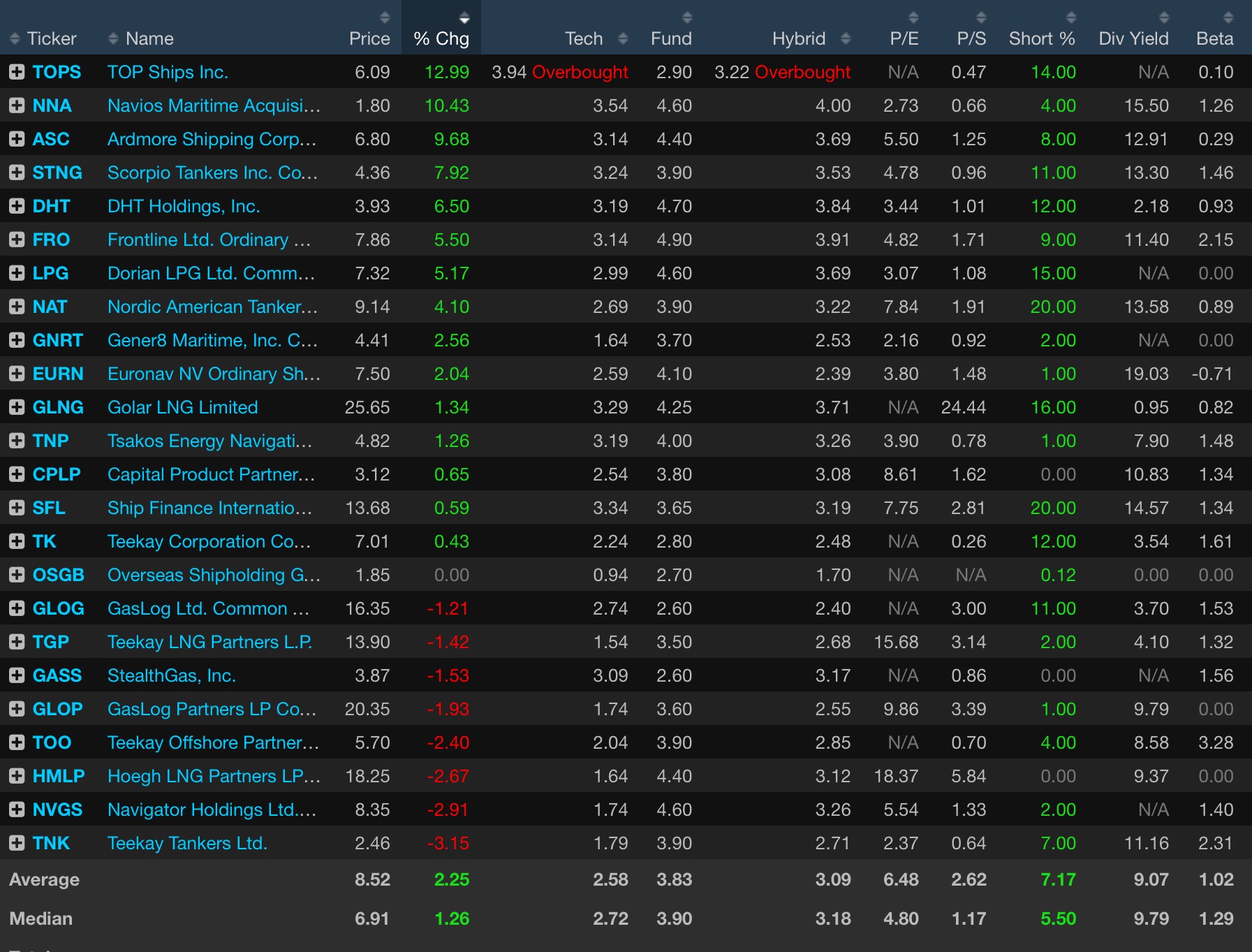Screen dimensions: 1252x952
Task: Click EURN Div Yield 19.03
Action: [x=1147, y=374]
